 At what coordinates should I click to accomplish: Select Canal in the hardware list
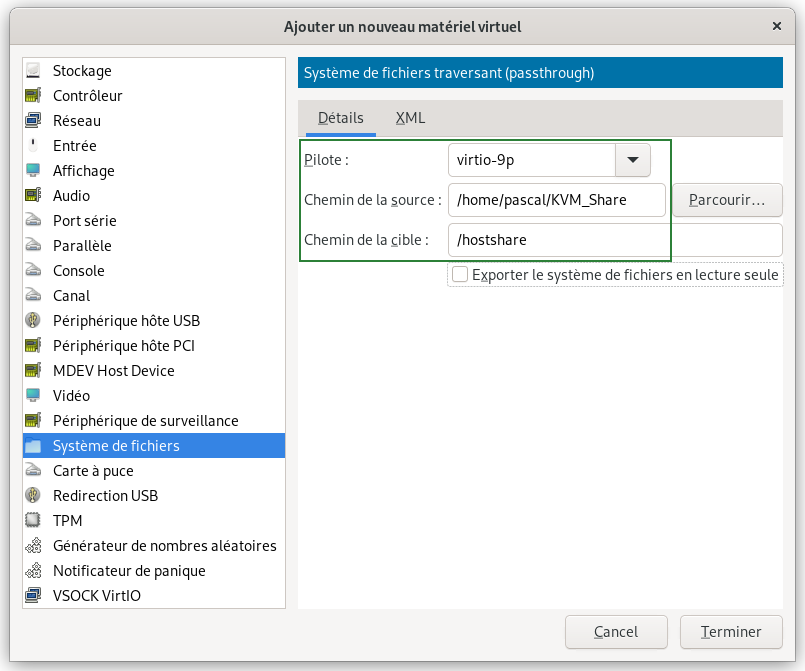154,296
